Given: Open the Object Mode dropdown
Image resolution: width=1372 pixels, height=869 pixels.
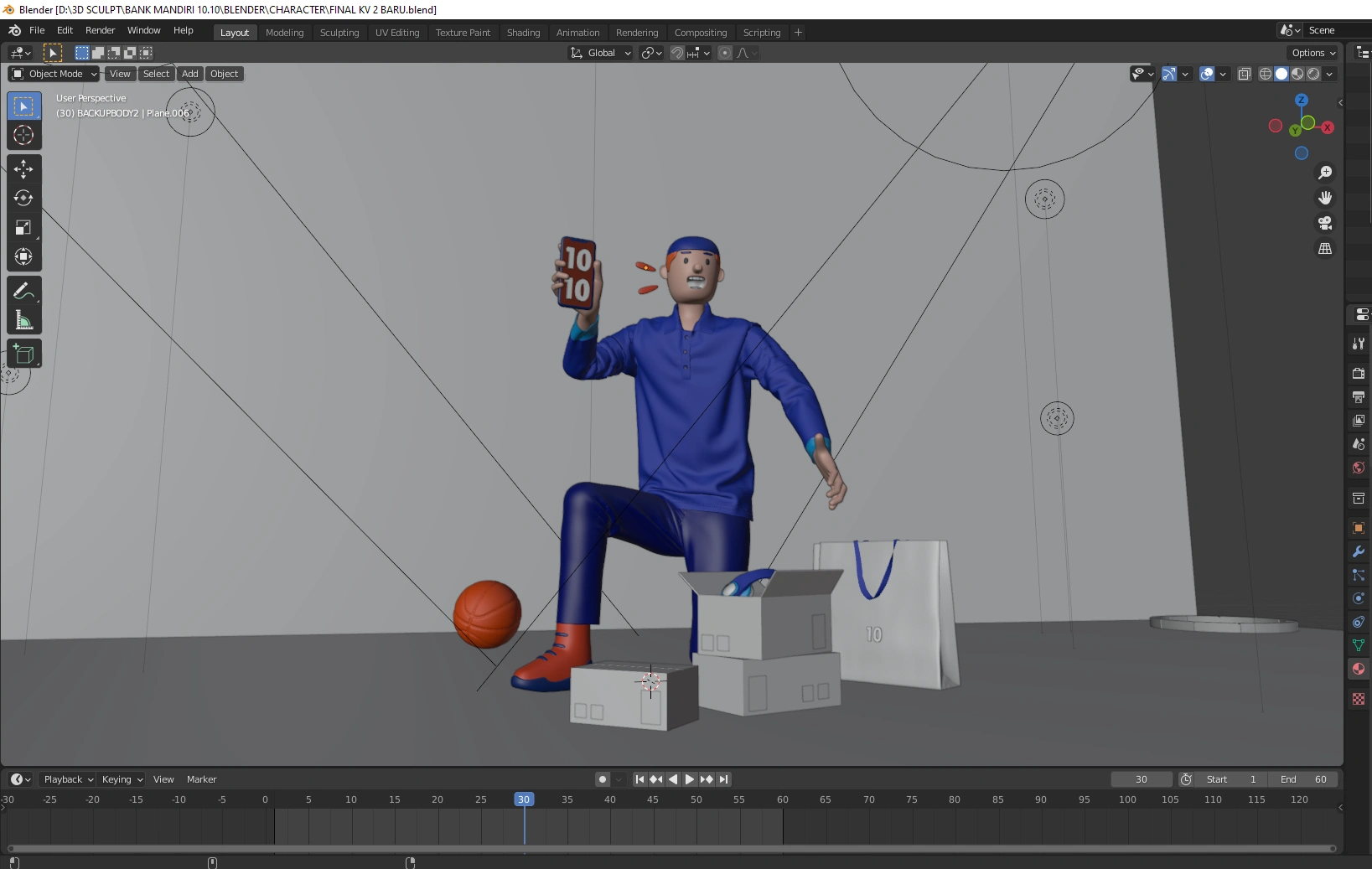Looking at the screenshot, I should pos(54,74).
